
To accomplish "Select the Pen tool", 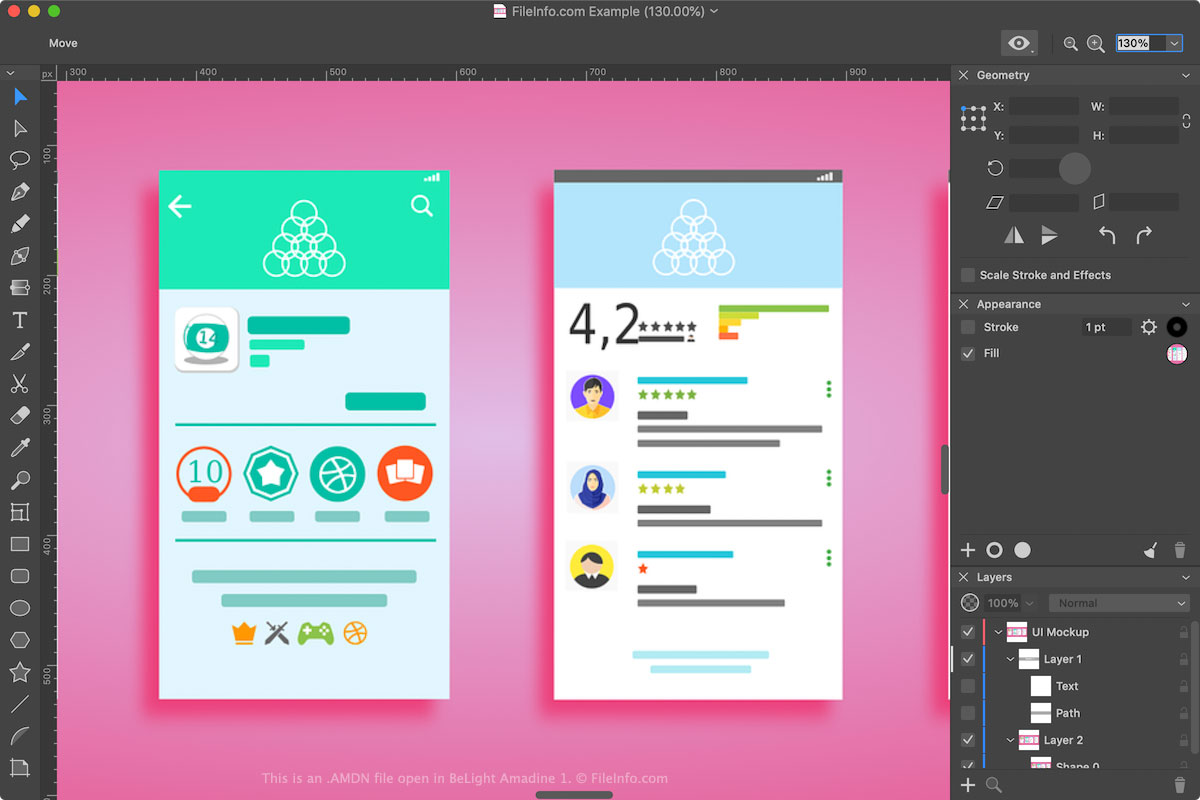I will tap(20, 192).
